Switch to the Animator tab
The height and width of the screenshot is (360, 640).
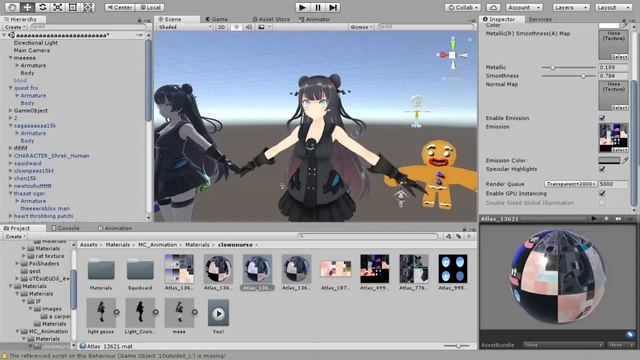coord(315,19)
